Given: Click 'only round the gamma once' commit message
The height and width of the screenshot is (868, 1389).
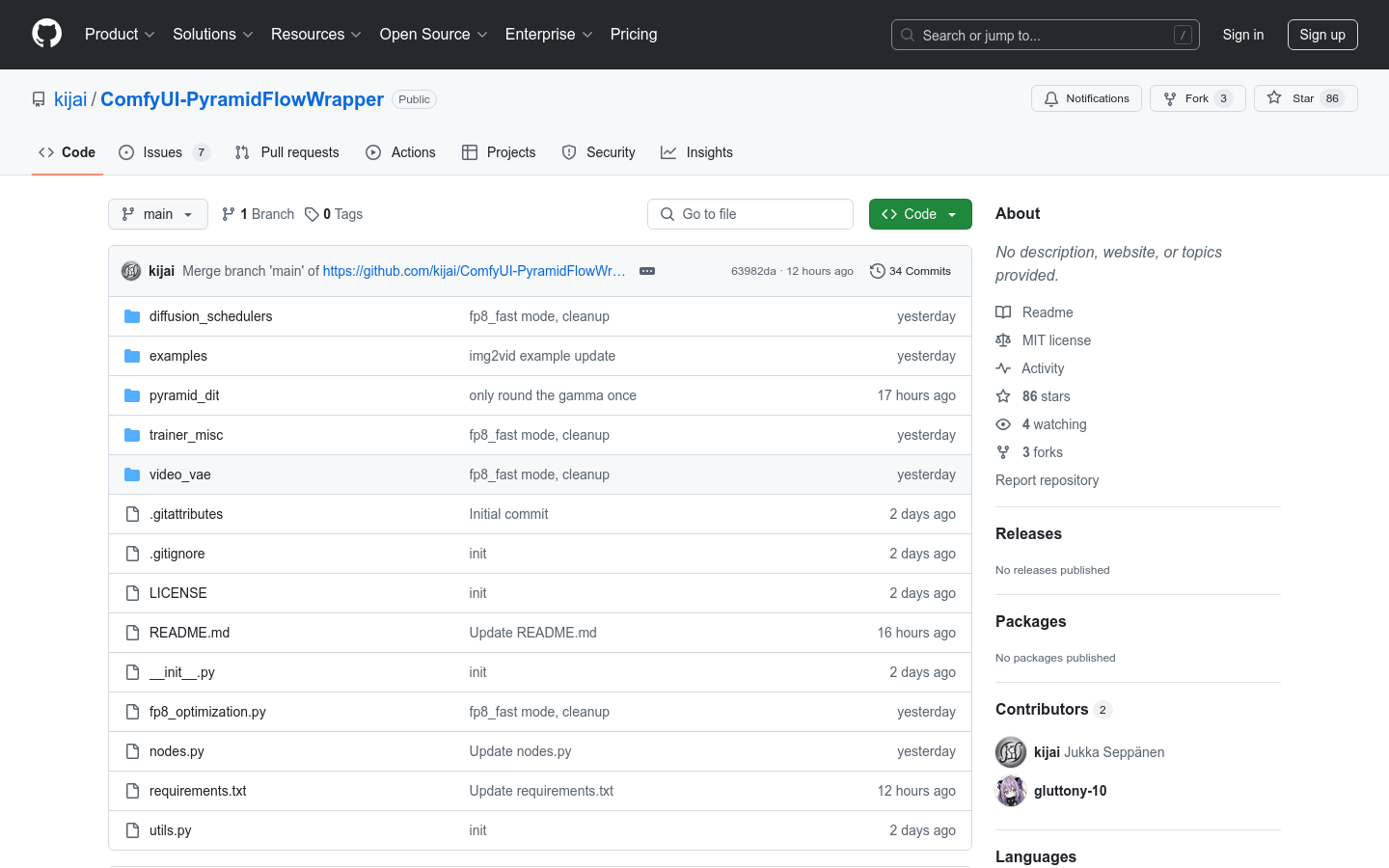Looking at the screenshot, I should [553, 395].
